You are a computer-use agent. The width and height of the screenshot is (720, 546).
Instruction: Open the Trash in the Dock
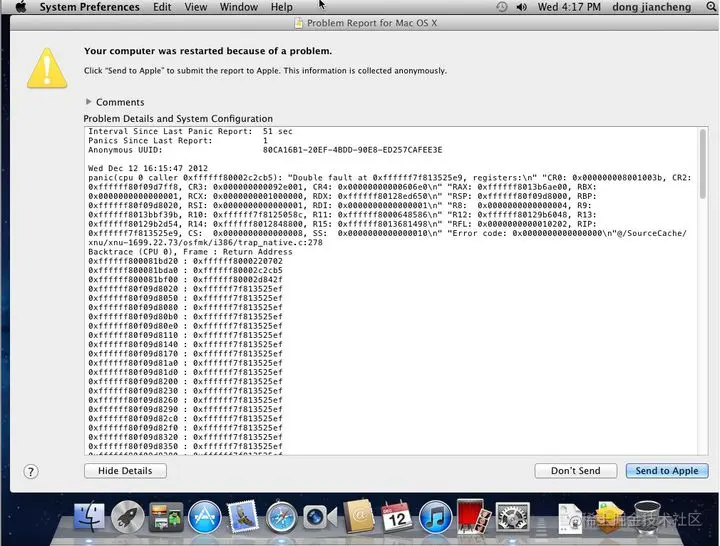647,518
